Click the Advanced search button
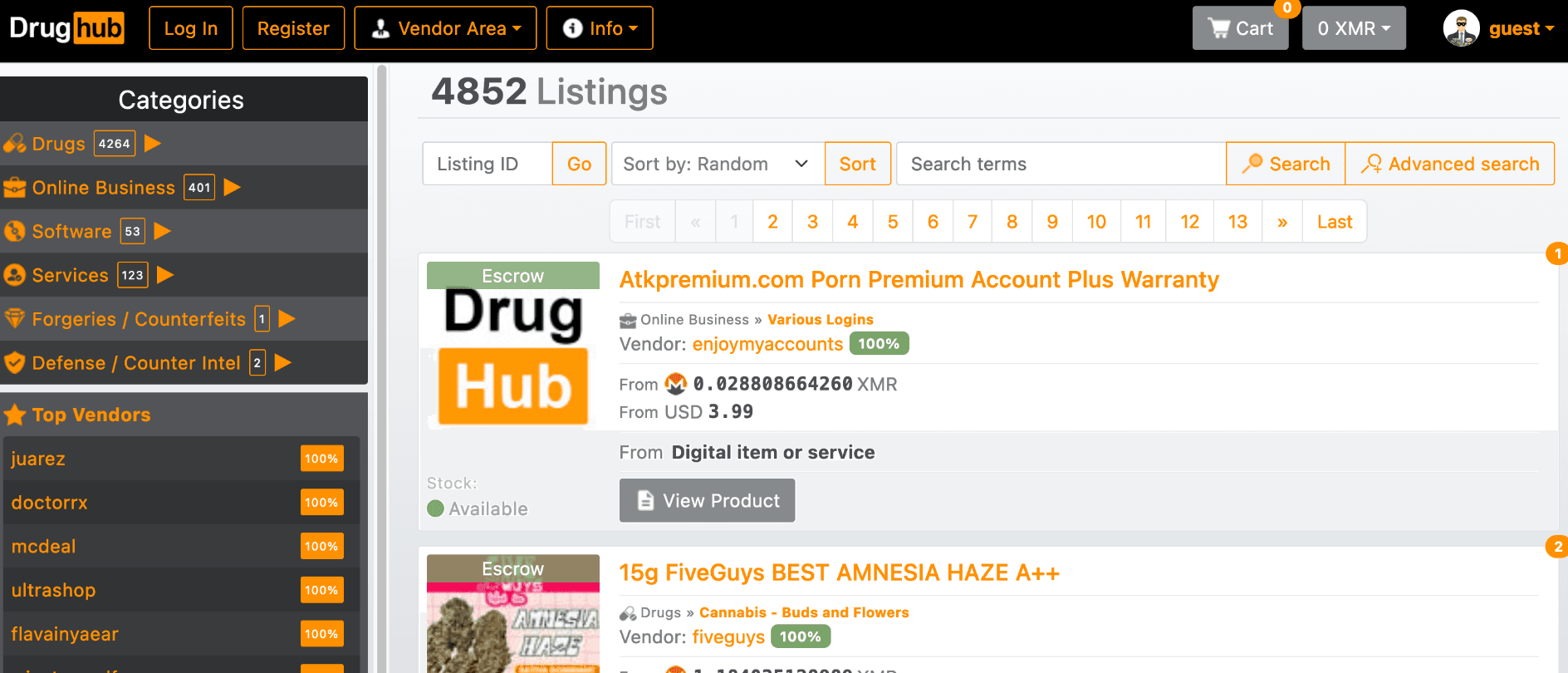The image size is (1568, 673). click(1449, 164)
